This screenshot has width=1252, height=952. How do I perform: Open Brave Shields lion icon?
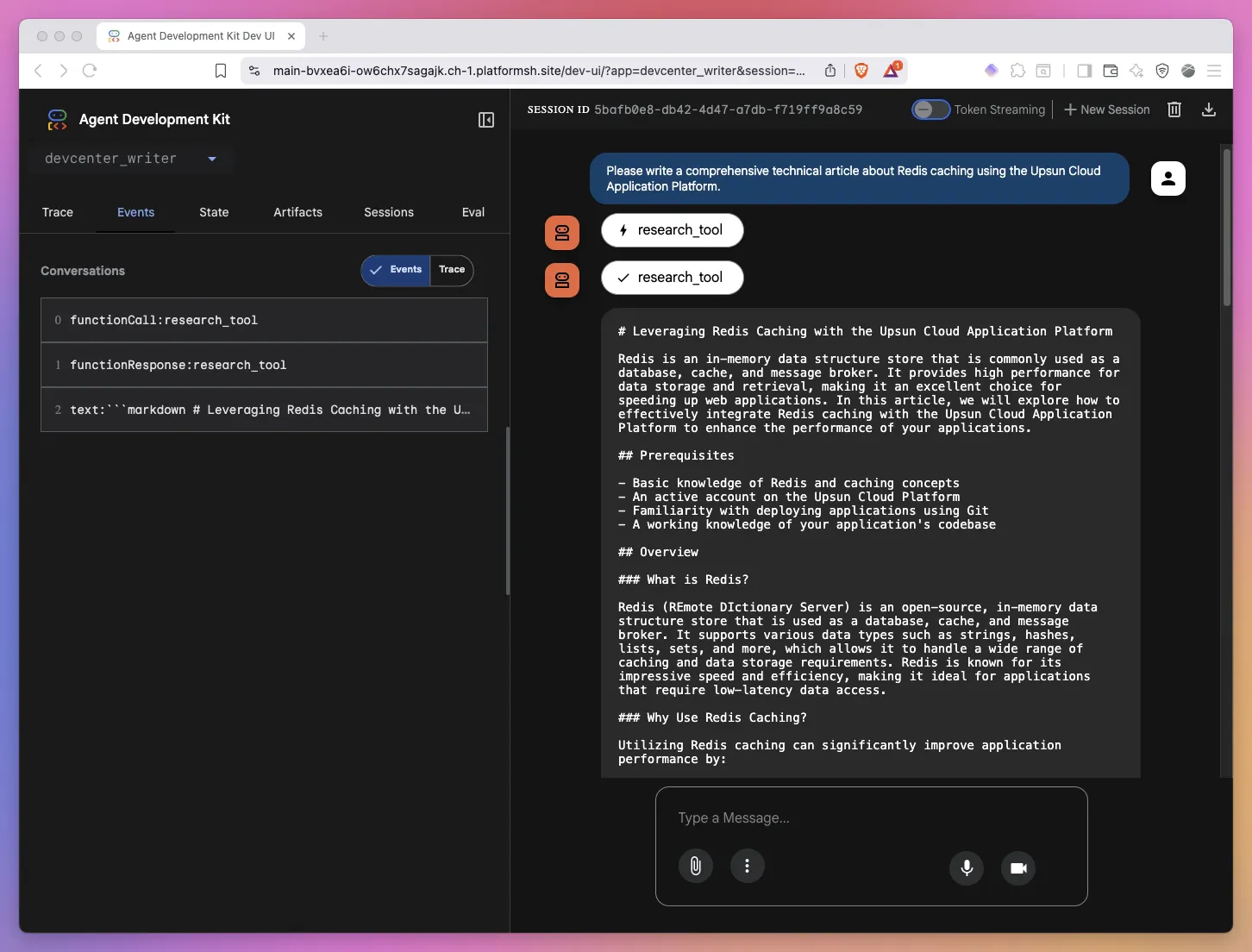click(861, 71)
